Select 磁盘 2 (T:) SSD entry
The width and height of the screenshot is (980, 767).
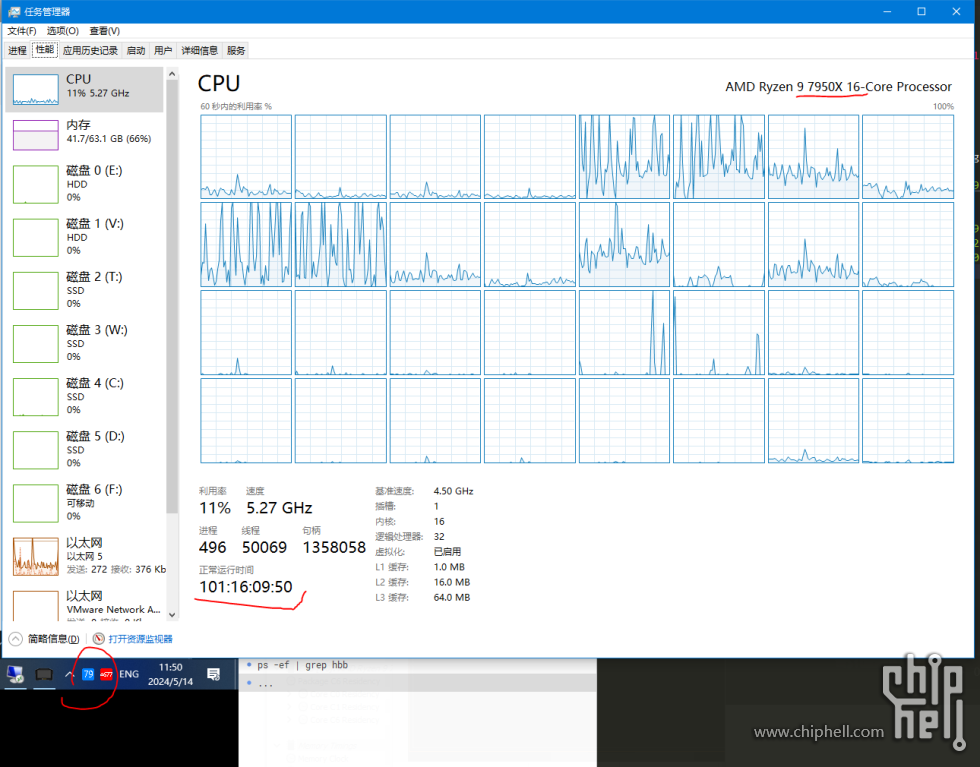[x=84, y=290]
